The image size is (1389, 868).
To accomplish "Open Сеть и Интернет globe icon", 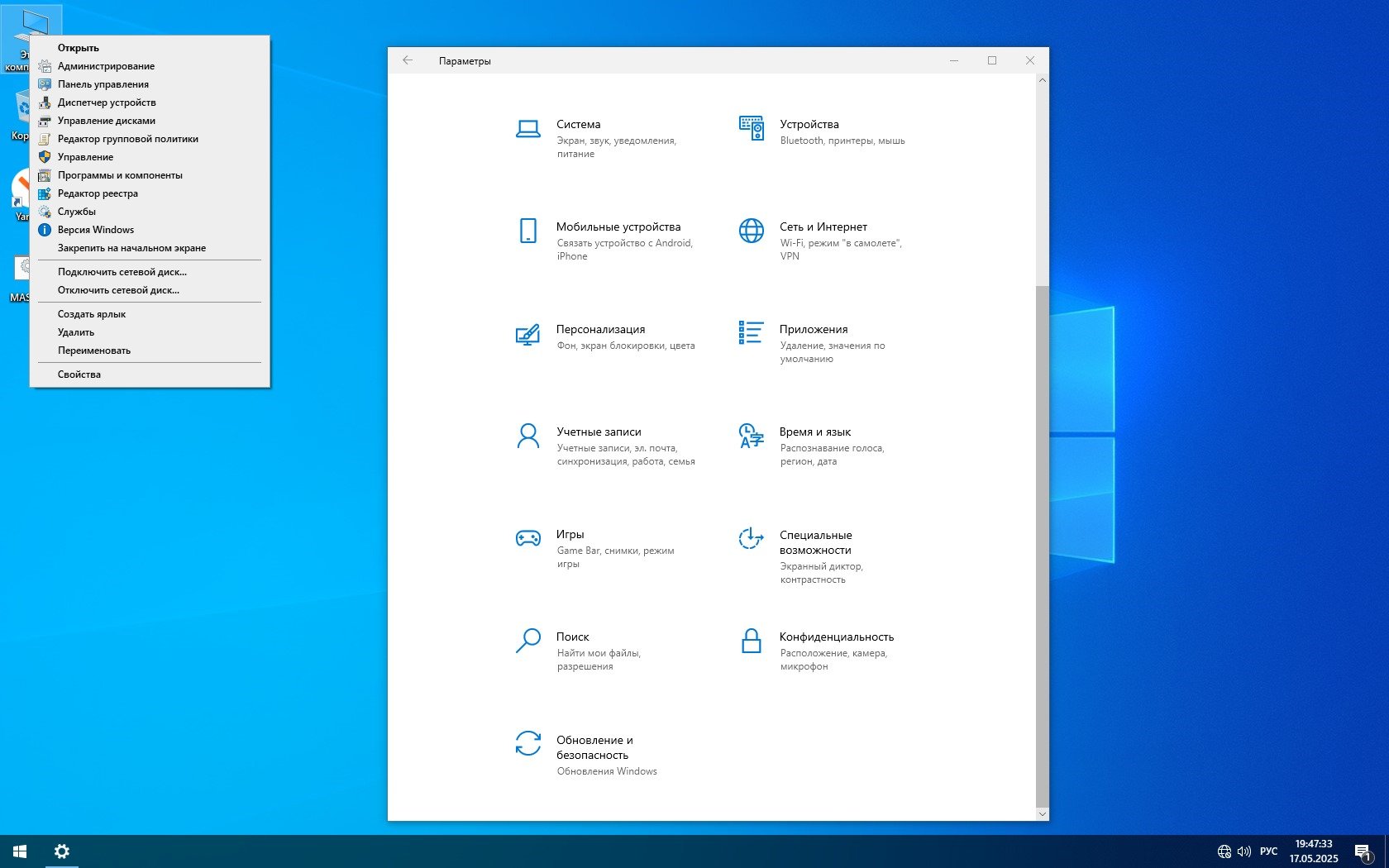I will 751,231.
